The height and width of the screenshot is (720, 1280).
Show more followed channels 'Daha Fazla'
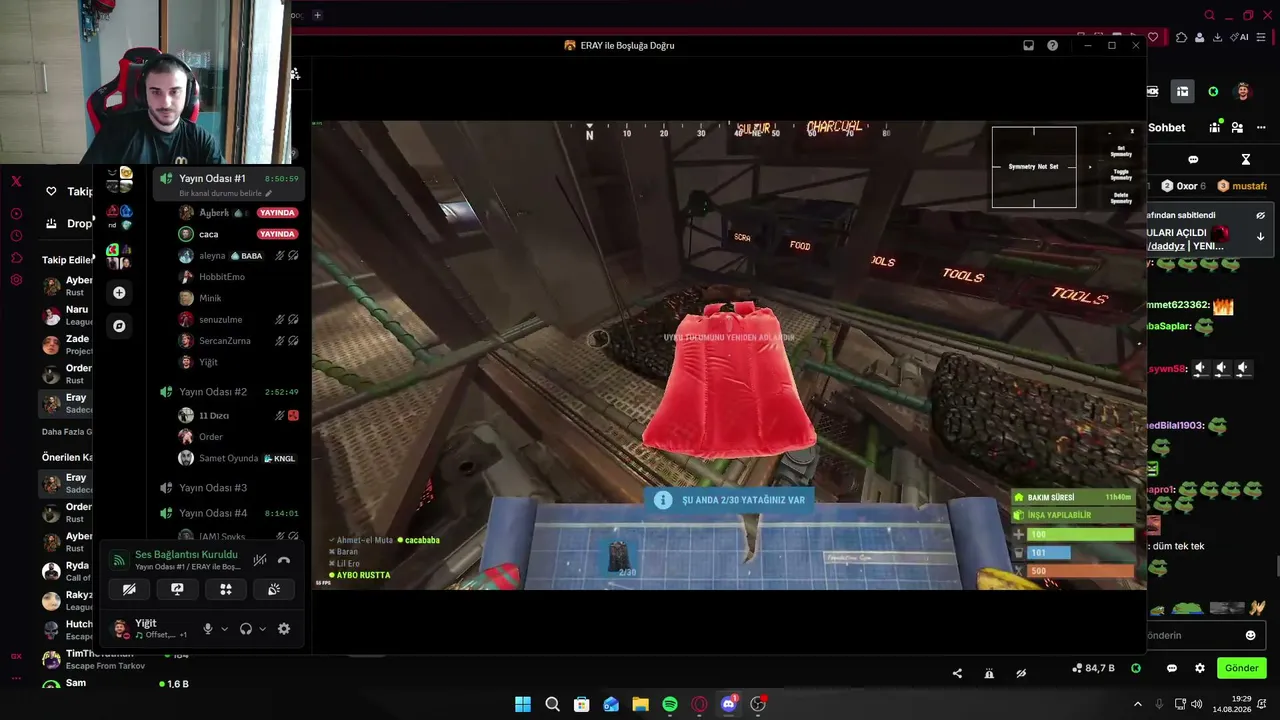click(x=66, y=432)
